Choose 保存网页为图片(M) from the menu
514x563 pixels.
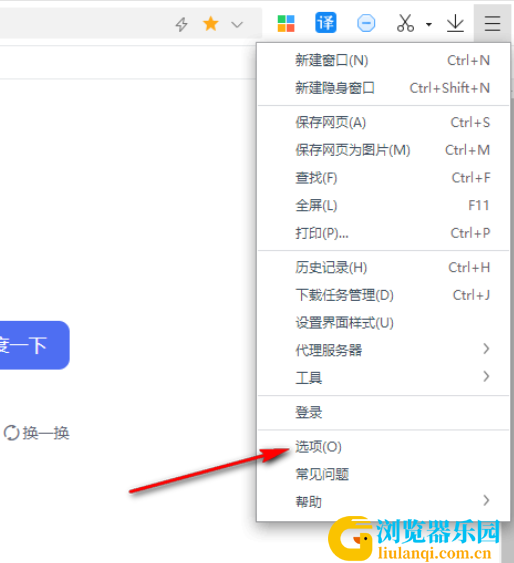(383, 150)
